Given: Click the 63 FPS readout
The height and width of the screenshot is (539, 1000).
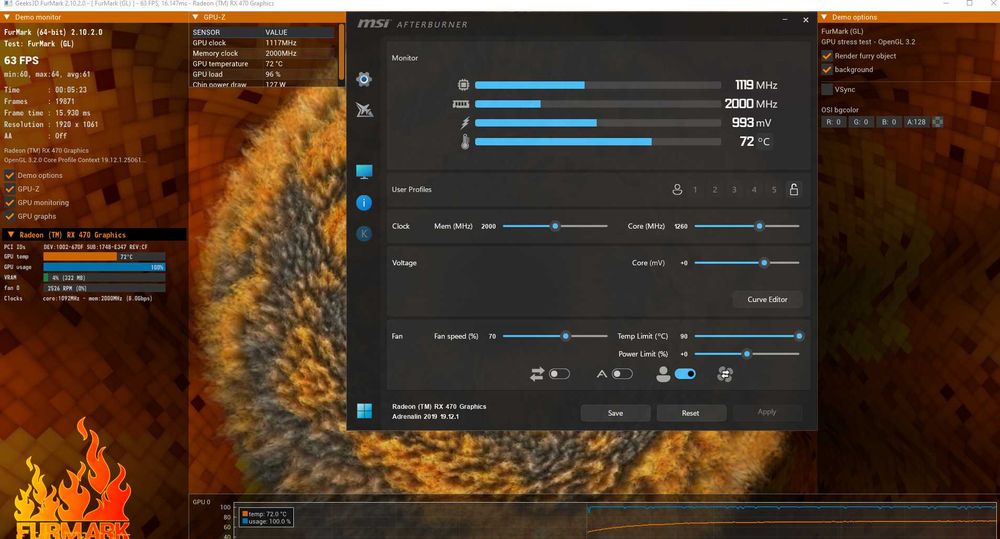Looking at the screenshot, I should (x=22, y=61).
